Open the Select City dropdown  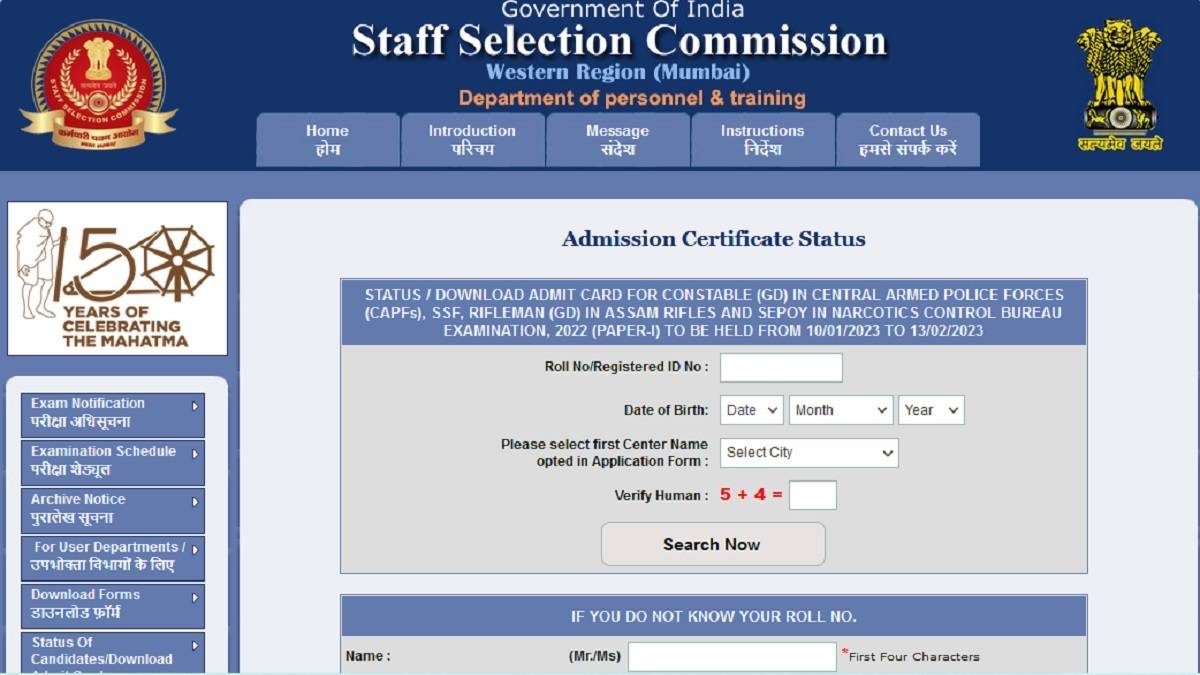click(x=809, y=452)
